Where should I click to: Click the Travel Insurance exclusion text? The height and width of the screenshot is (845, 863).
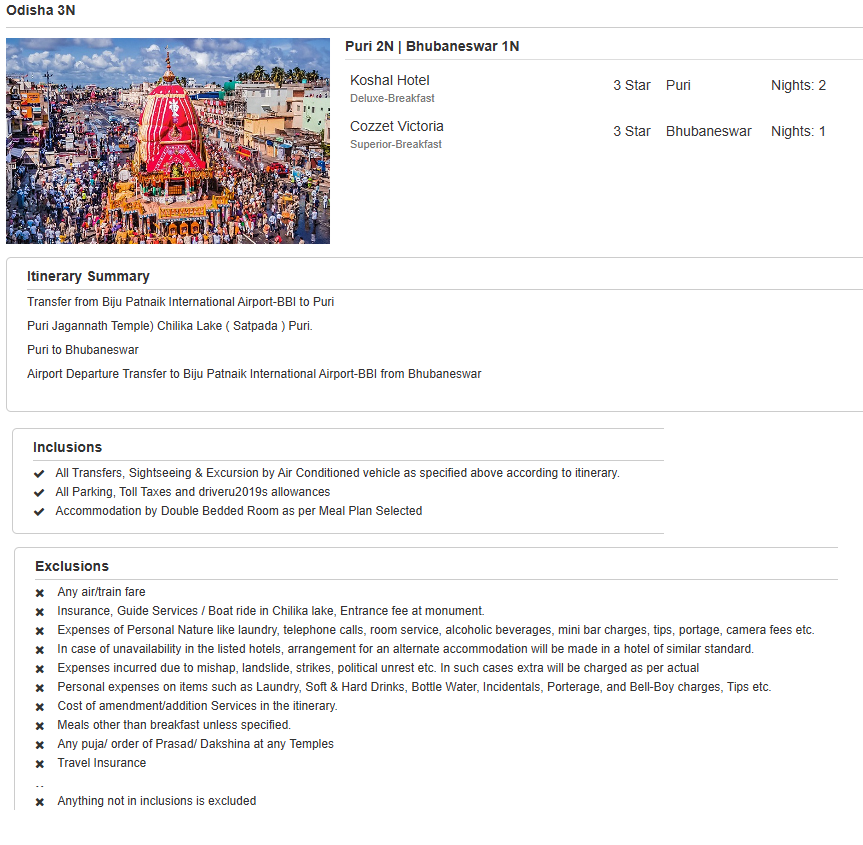(x=102, y=763)
